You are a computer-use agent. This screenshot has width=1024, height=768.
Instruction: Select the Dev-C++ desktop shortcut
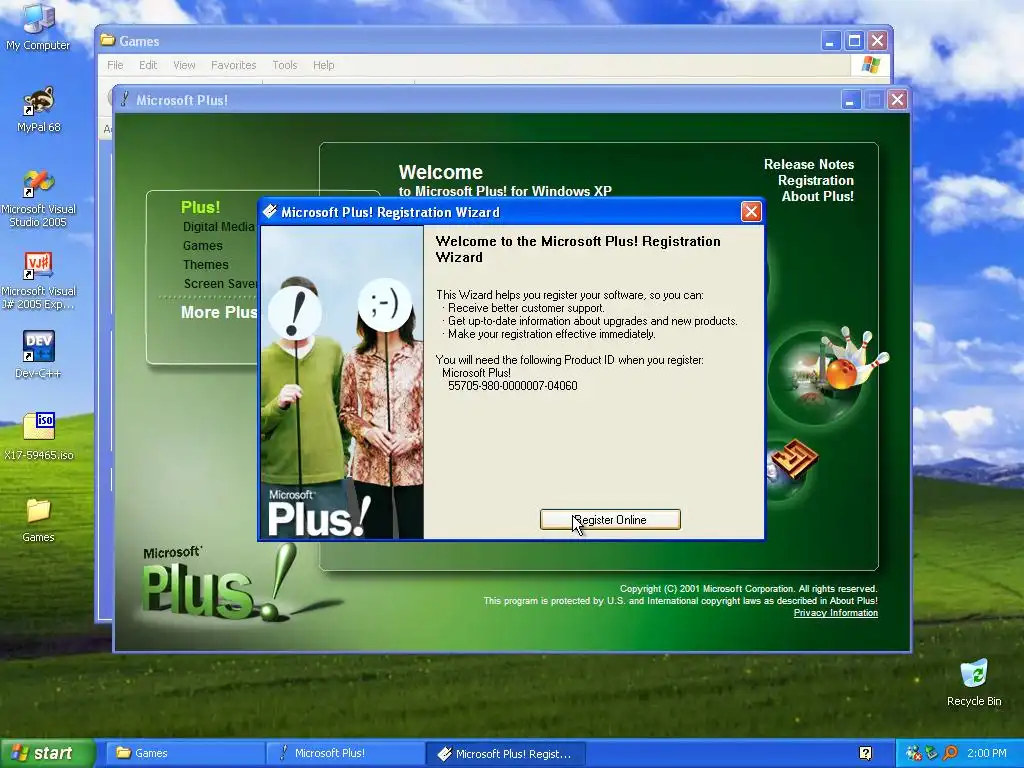pos(38,355)
